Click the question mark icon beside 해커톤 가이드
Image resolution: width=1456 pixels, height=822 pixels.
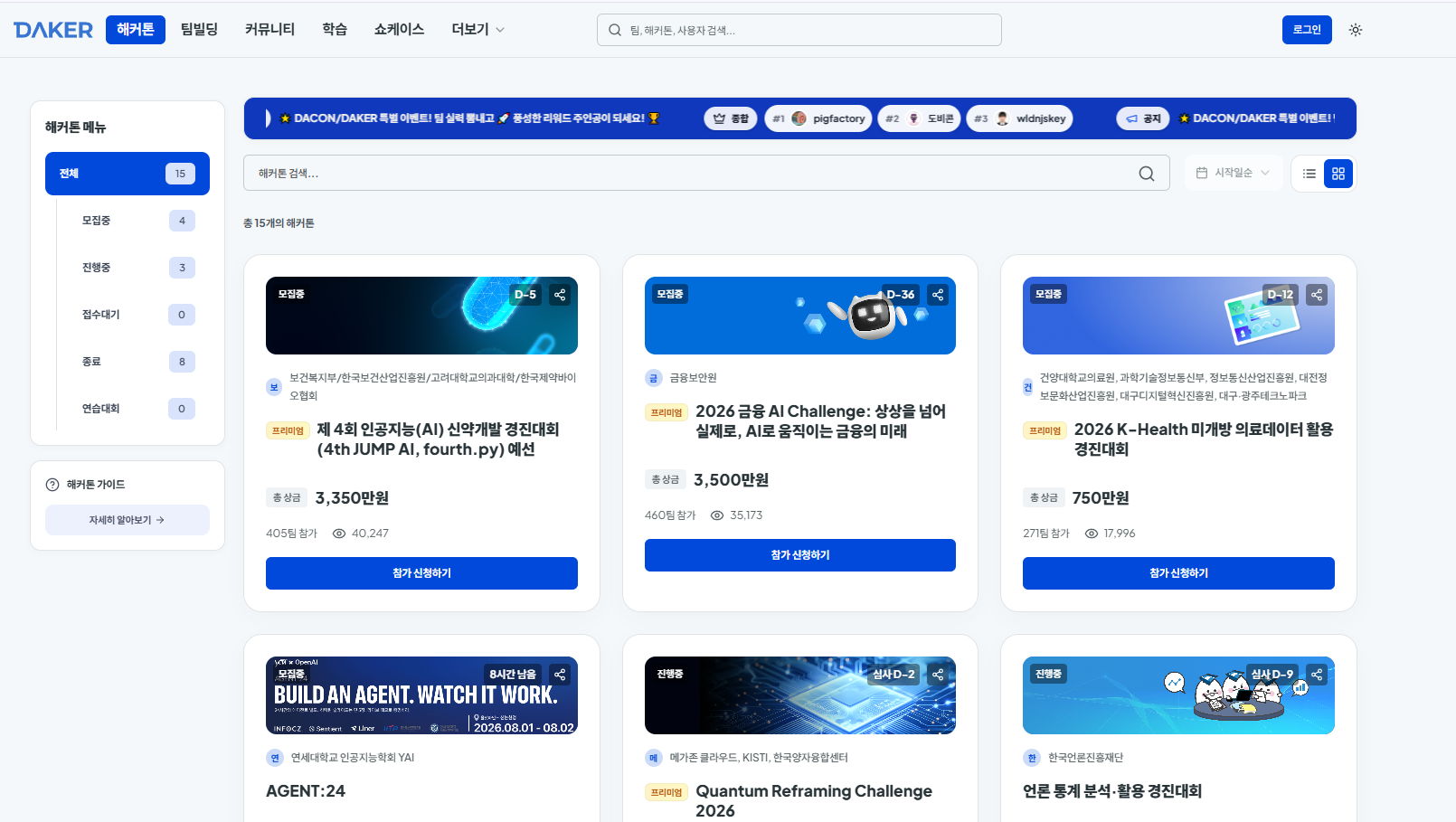pyautogui.click(x=52, y=485)
